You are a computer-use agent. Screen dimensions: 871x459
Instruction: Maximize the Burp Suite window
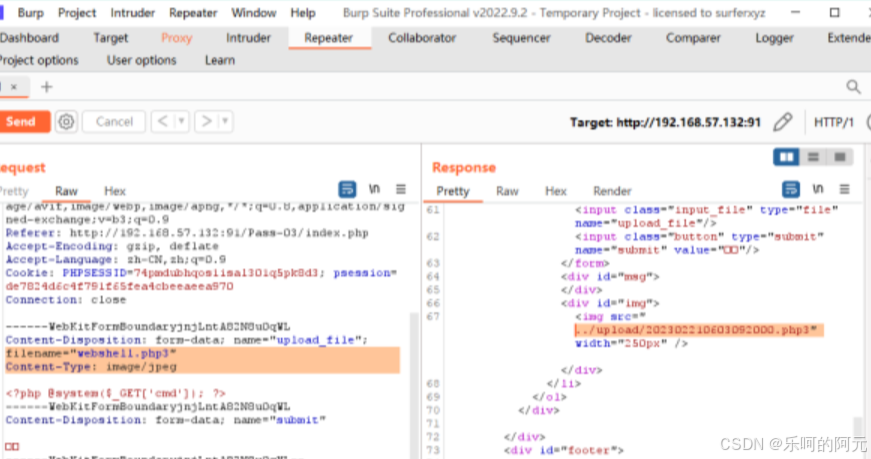[x=834, y=12]
